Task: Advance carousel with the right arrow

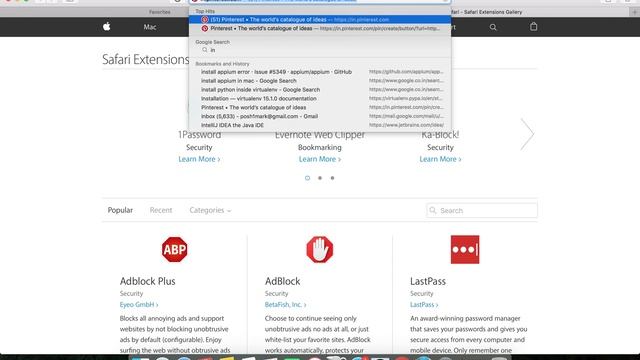Action: pyautogui.click(x=527, y=134)
